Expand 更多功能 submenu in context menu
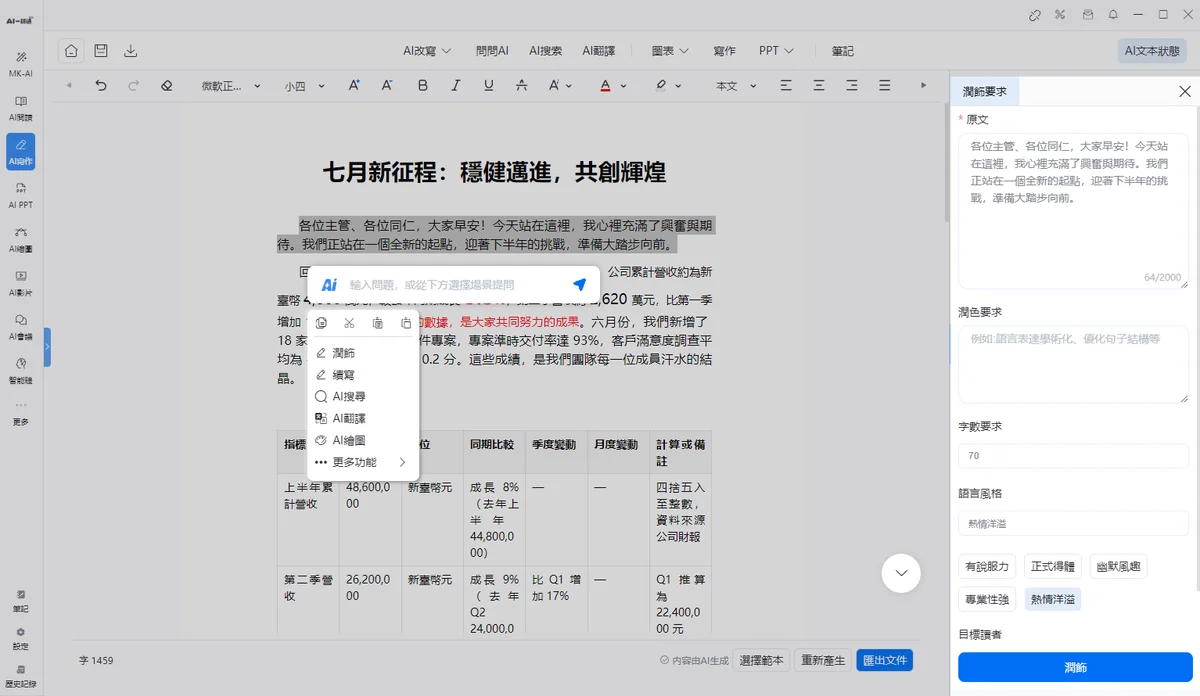This screenshot has height=696, width=1200. [362, 462]
